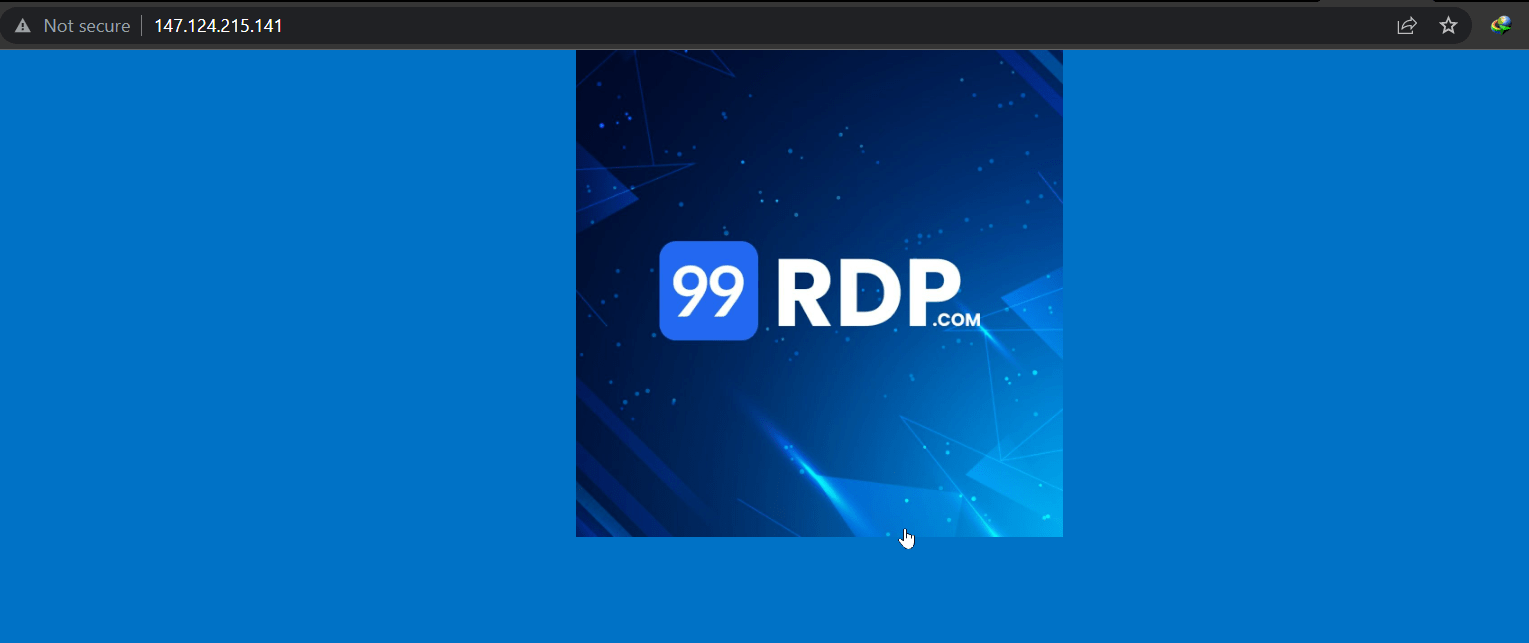Click the white RDP logo lettering
The image size is (1529, 643).
click(866, 293)
